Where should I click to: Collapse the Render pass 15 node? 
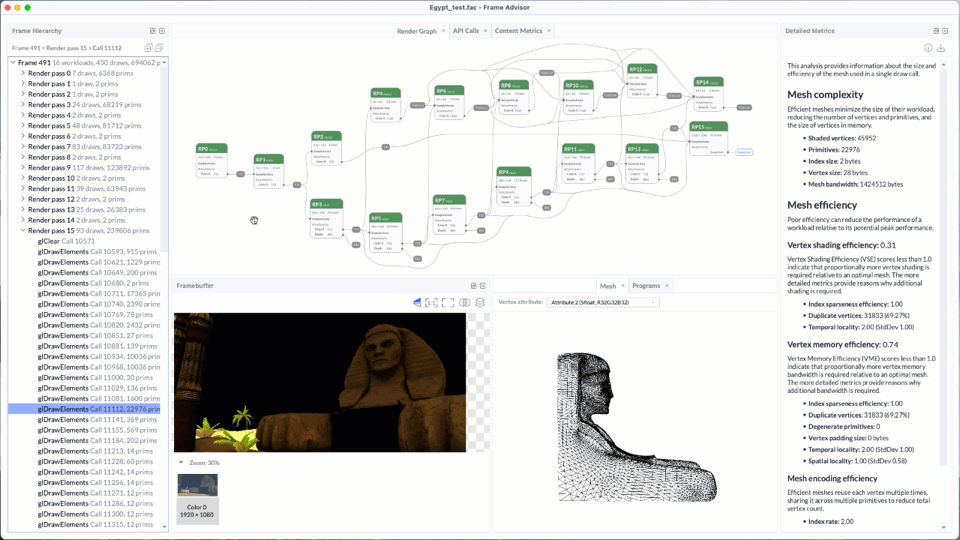[x=23, y=231]
